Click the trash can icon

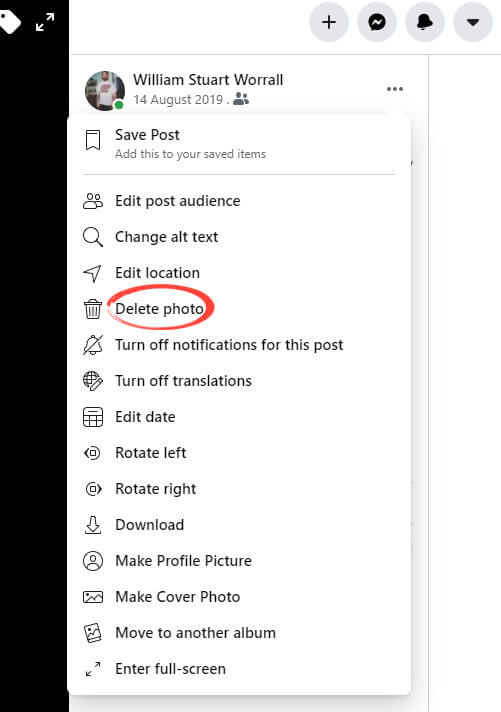pos(93,309)
